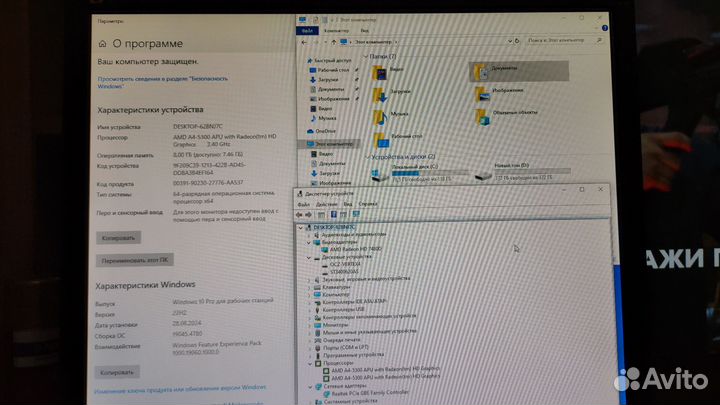Click Переименовать этот ПК button
The height and width of the screenshot is (405, 720).
135,260
